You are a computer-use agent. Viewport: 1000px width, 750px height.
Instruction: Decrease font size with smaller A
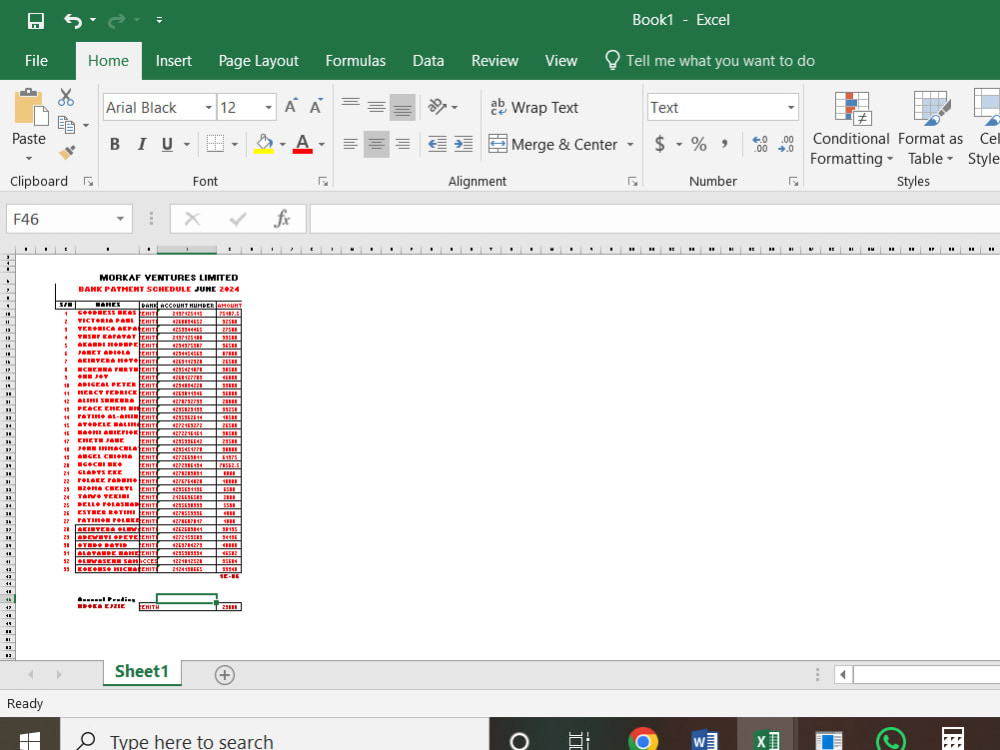316,107
